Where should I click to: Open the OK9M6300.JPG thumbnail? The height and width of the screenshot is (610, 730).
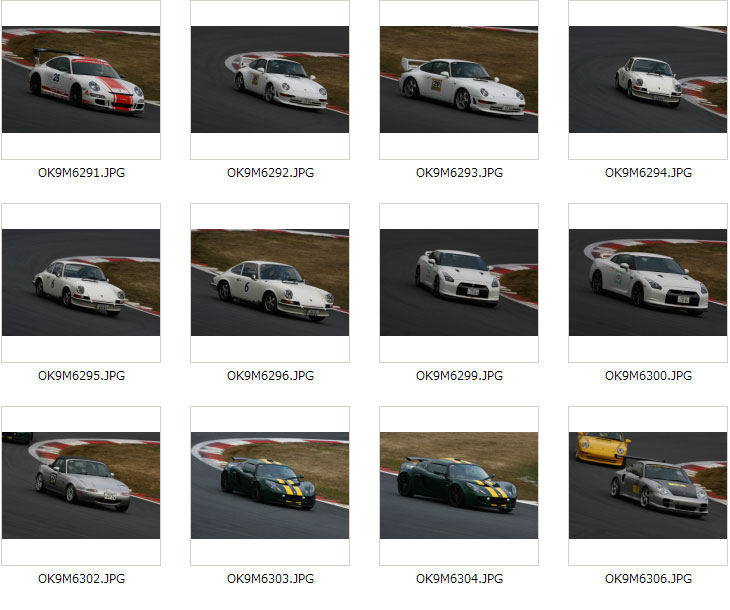(x=648, y=283)
